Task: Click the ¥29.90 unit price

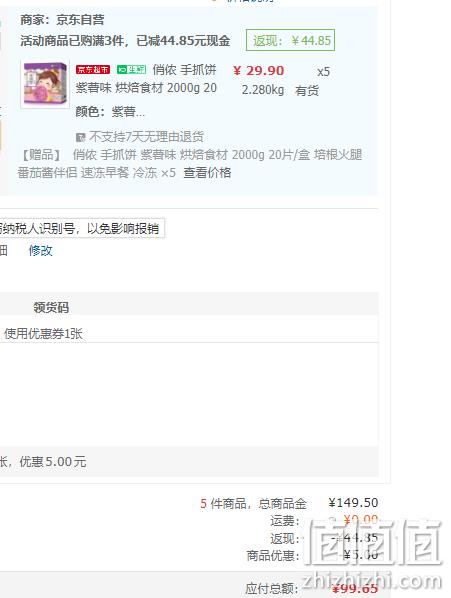Action: click(258, 71)
